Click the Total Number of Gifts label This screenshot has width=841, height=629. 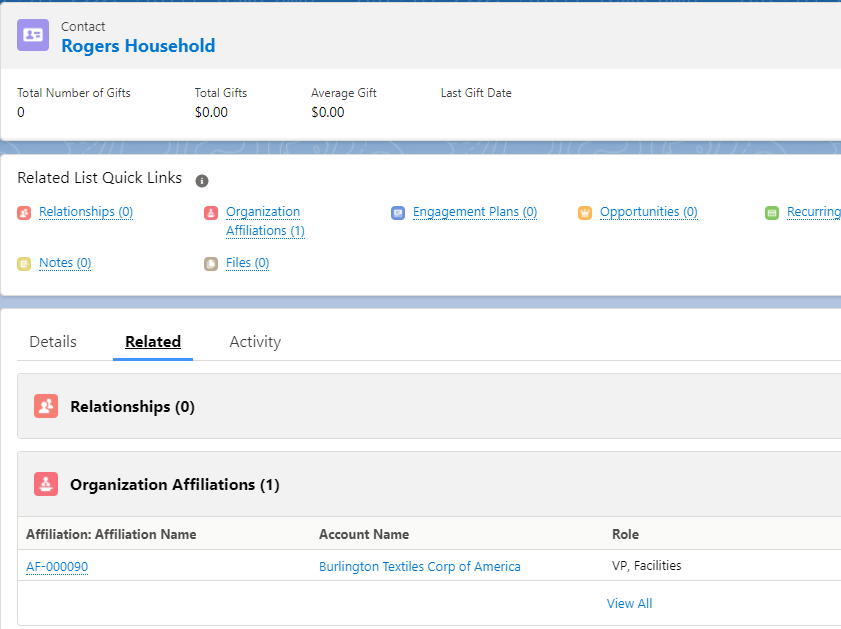(73, 93)
